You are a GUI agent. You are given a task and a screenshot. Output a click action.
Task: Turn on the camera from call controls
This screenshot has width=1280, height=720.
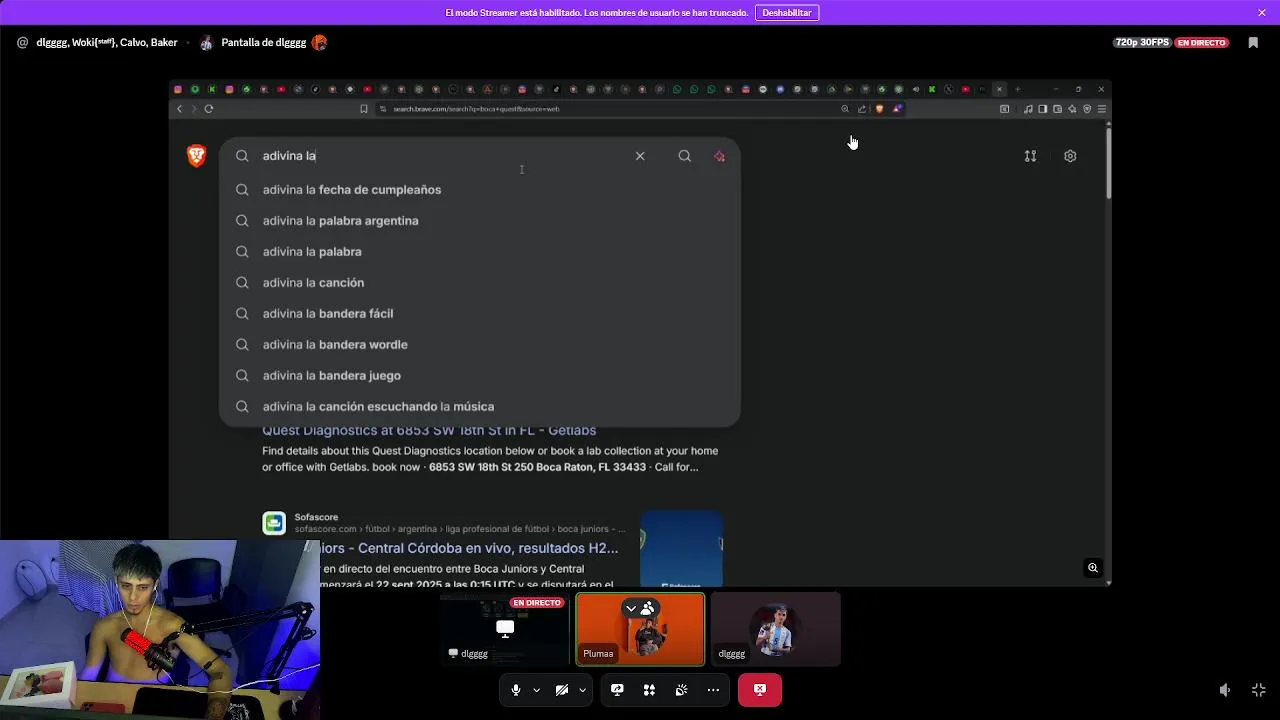[562, 690]
